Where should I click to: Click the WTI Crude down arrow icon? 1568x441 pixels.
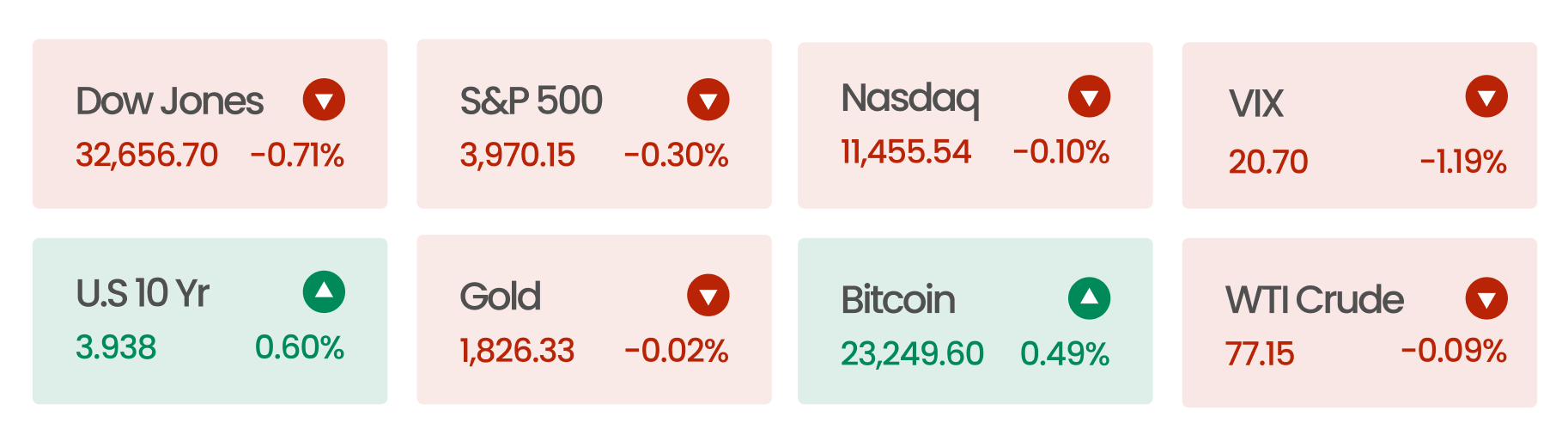pyautogui.click(x=1486, y=298)
